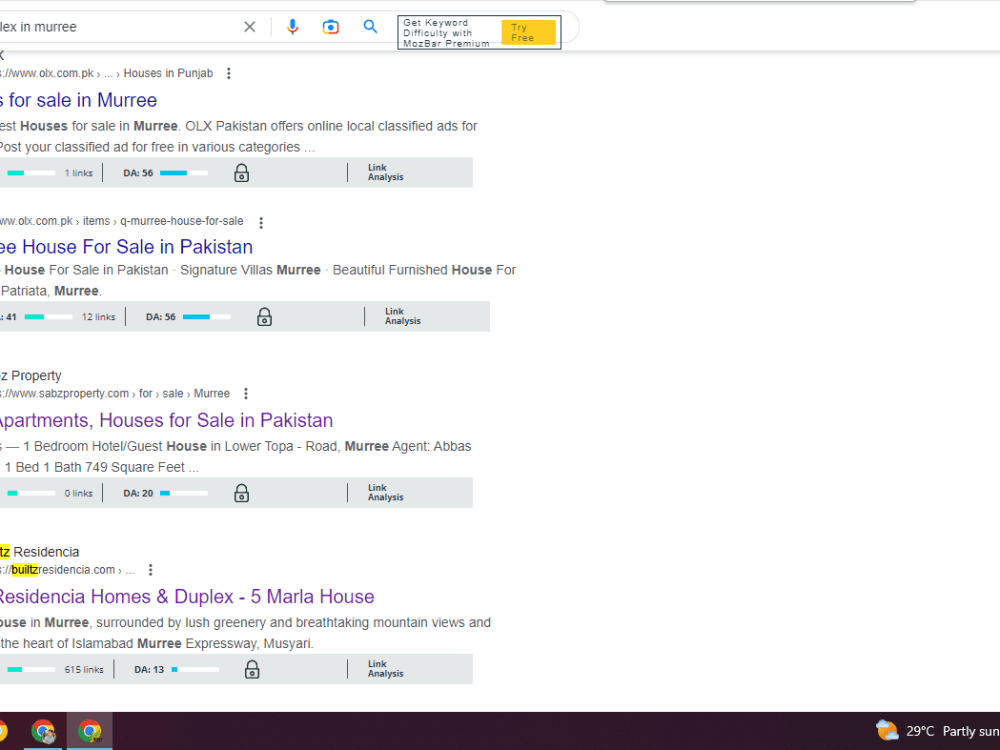Click the lock icon in first MozBar row
The width and height of the screenshot is (1000, 750).
[x=241, y=173]
